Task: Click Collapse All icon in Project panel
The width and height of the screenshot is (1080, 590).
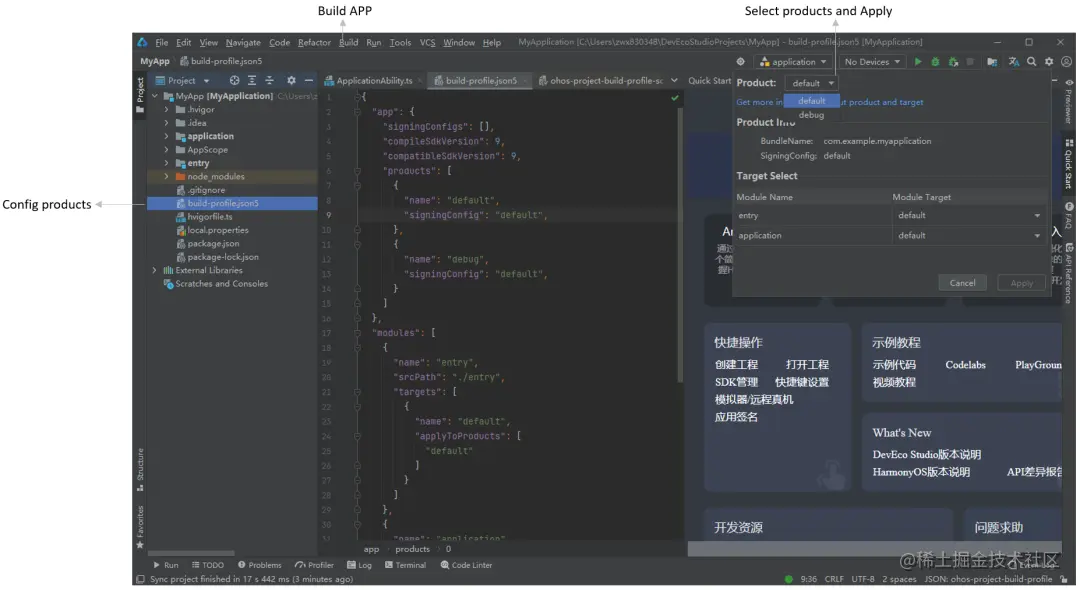Action: 269,81
